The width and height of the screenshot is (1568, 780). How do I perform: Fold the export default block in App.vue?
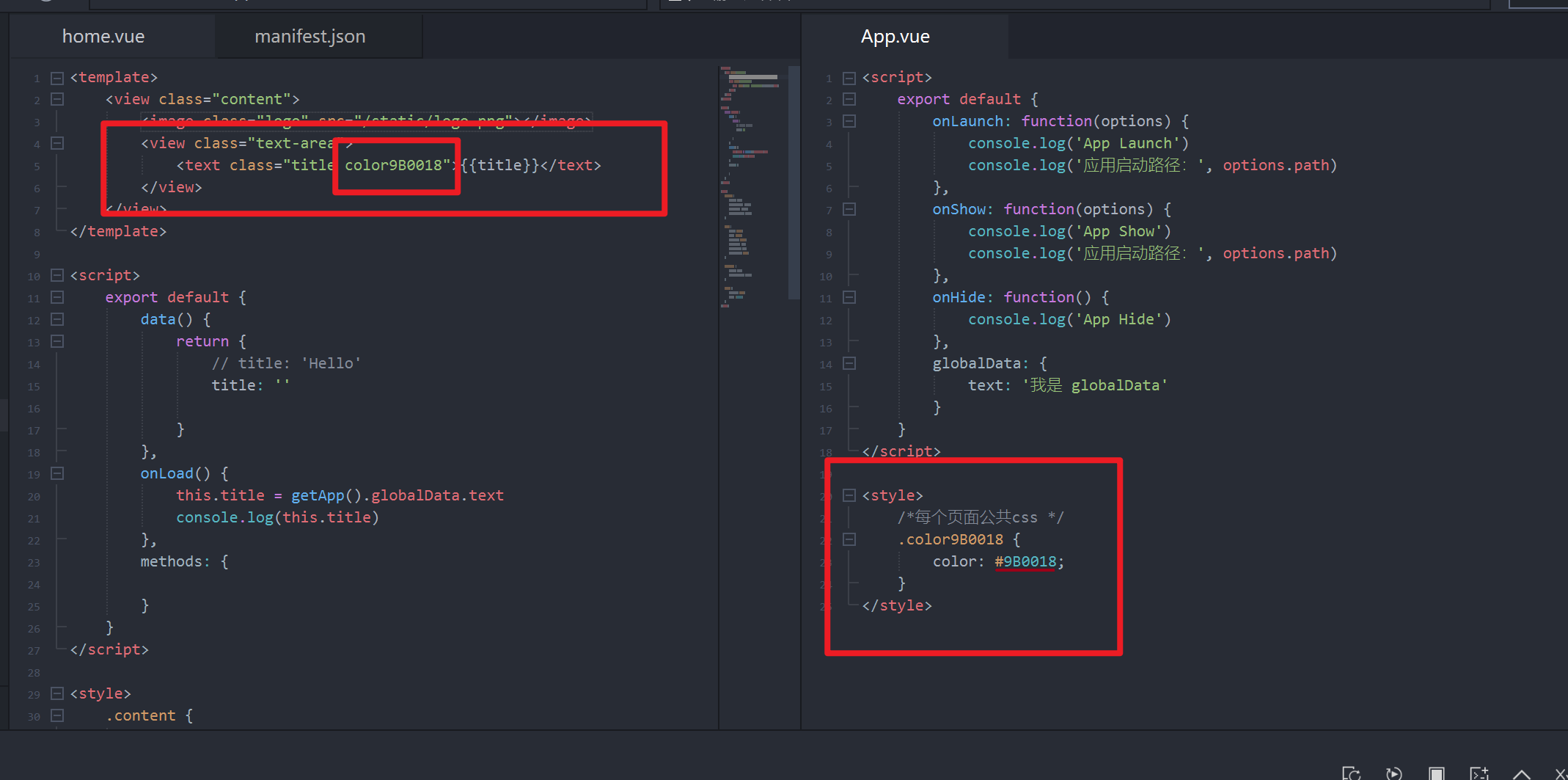click(849, 99)
